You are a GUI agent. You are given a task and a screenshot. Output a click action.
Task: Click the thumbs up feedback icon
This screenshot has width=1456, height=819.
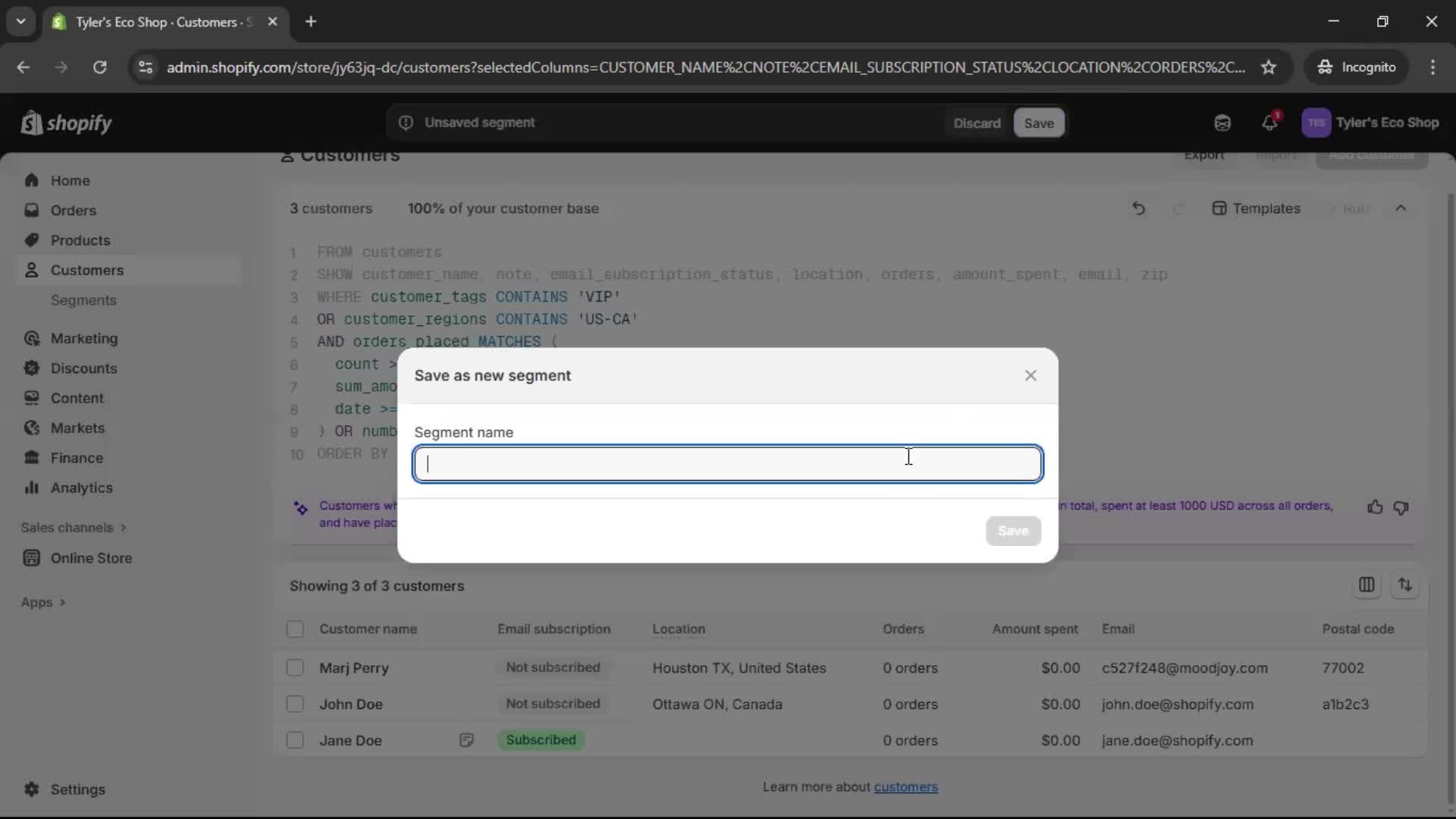pyautogui.click(x=1375, y=507)
